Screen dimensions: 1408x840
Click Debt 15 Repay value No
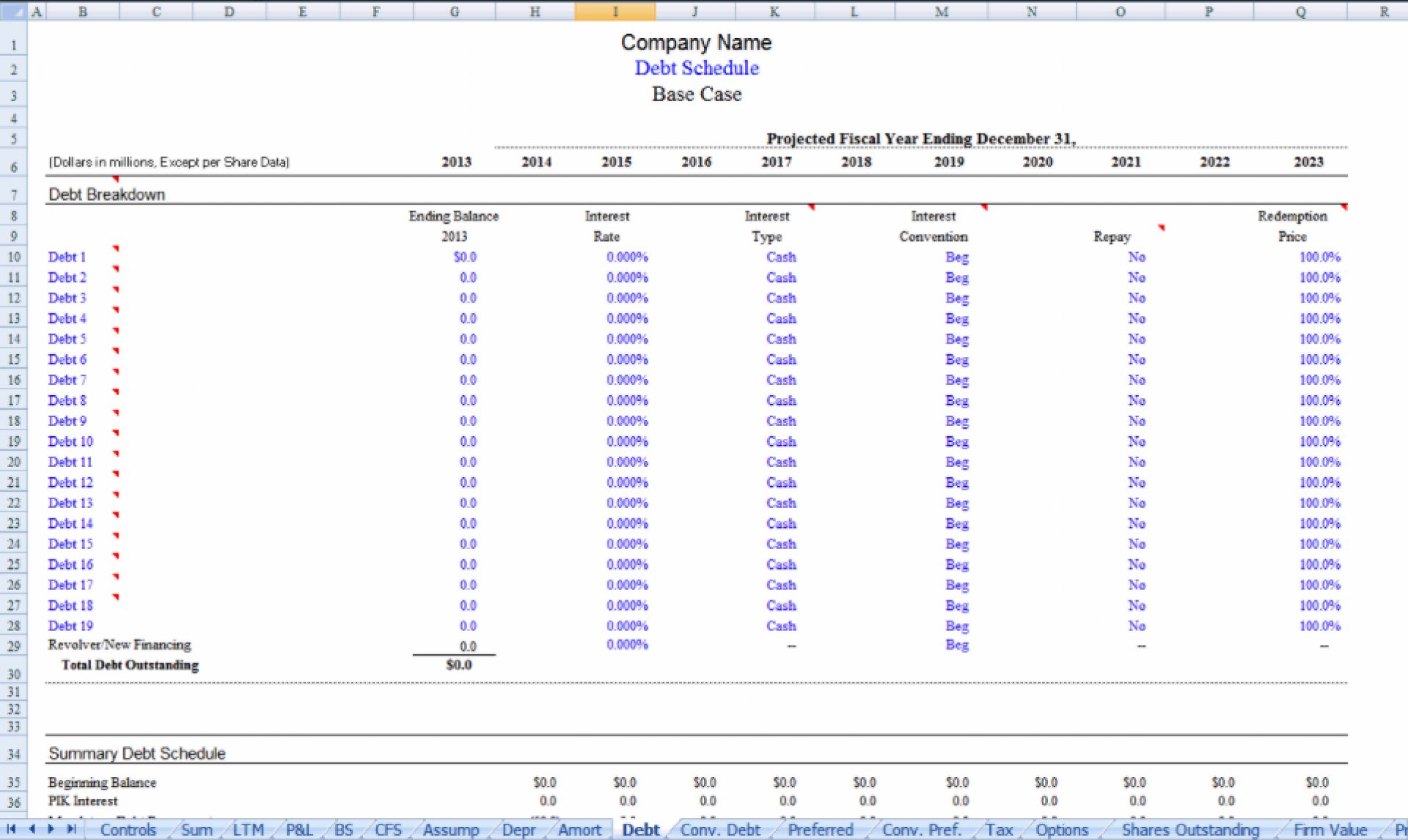point(1137,545)
